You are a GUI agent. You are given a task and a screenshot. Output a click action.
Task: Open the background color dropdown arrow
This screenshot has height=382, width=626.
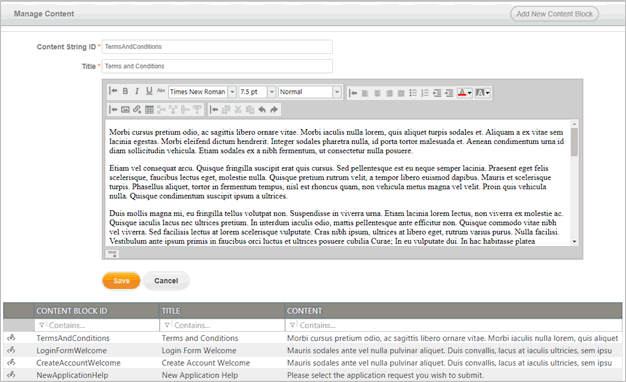tap(488, 93)
